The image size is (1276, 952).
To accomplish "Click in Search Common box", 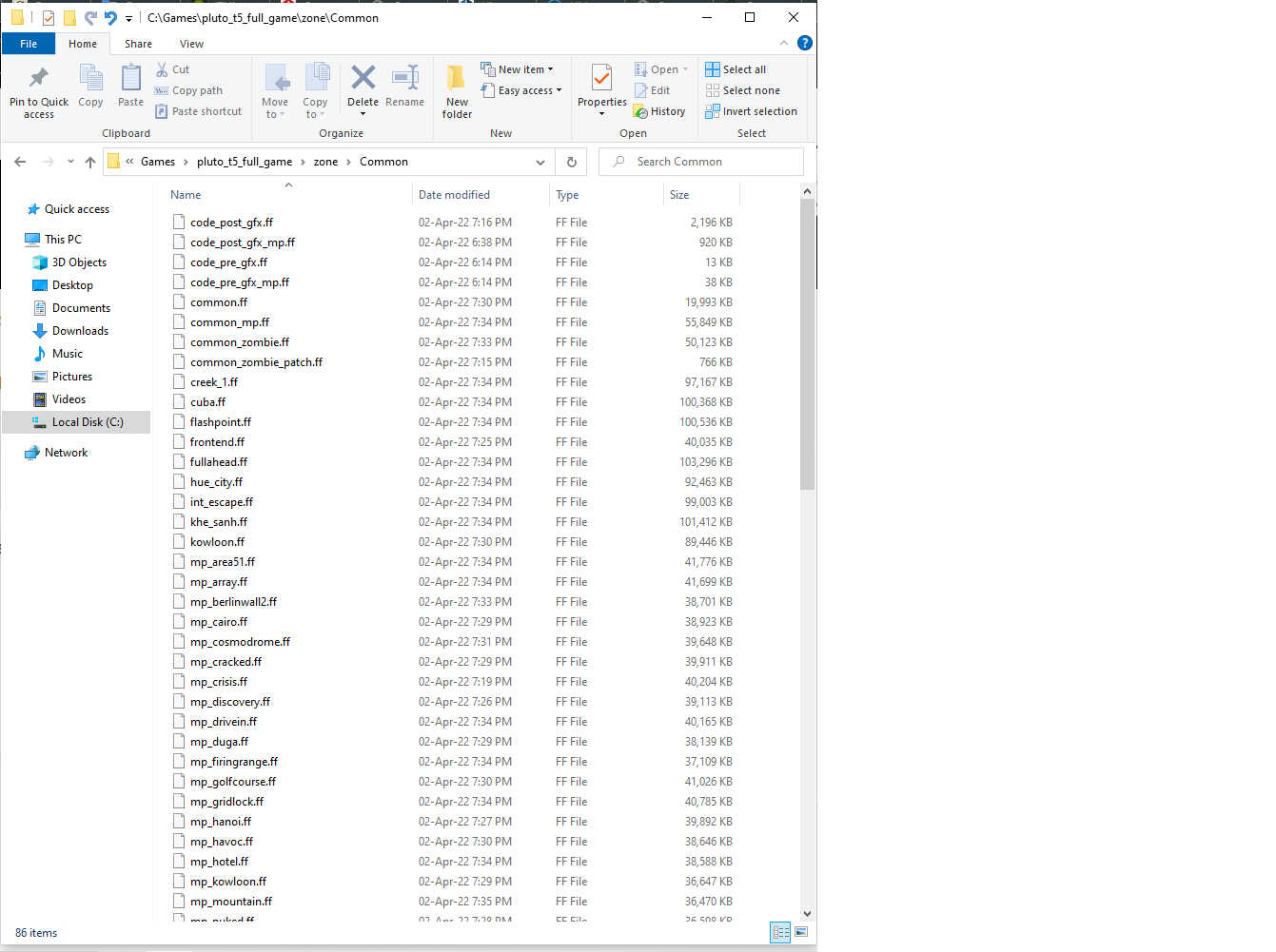I will (701, 162).
